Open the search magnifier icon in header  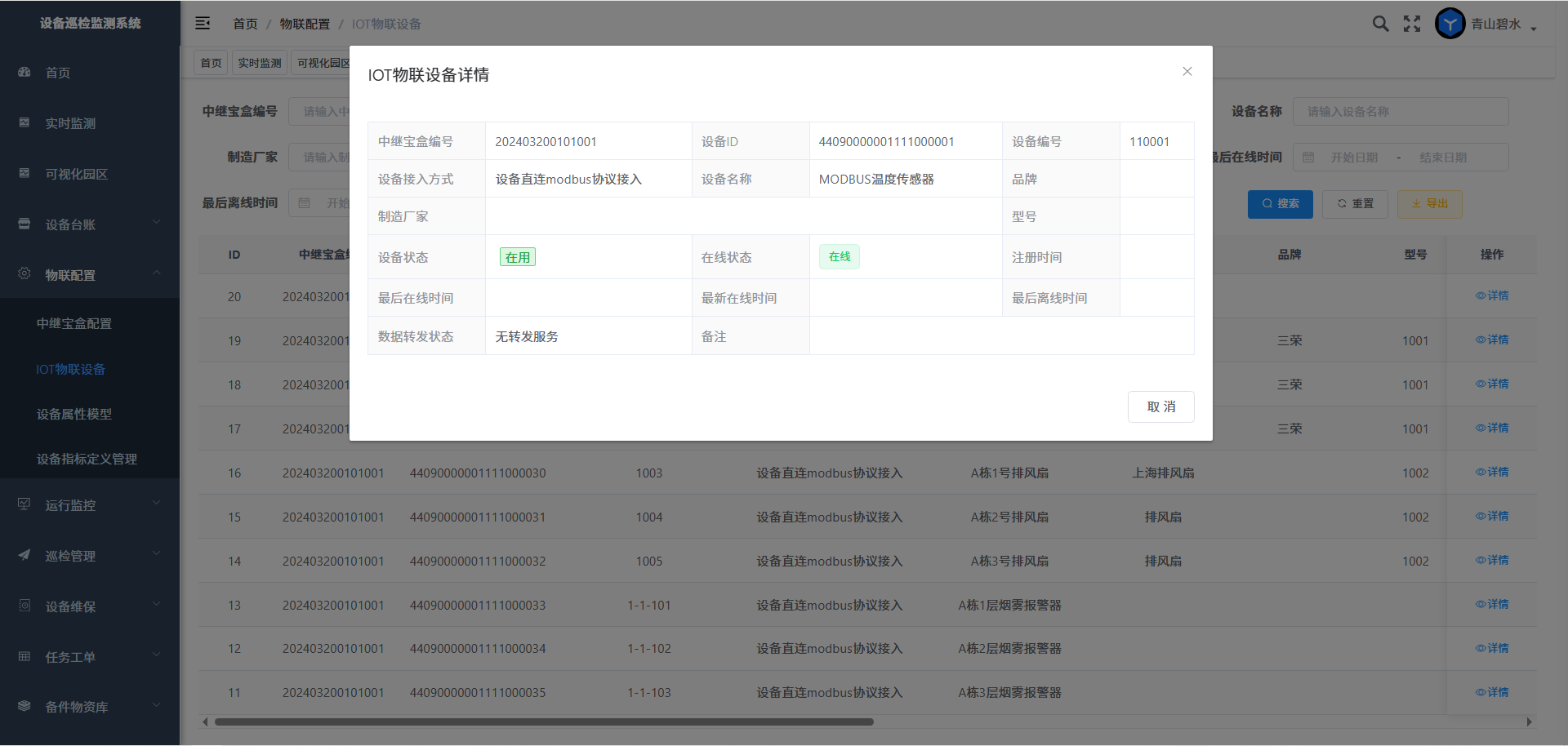[x=1380, y=24]
